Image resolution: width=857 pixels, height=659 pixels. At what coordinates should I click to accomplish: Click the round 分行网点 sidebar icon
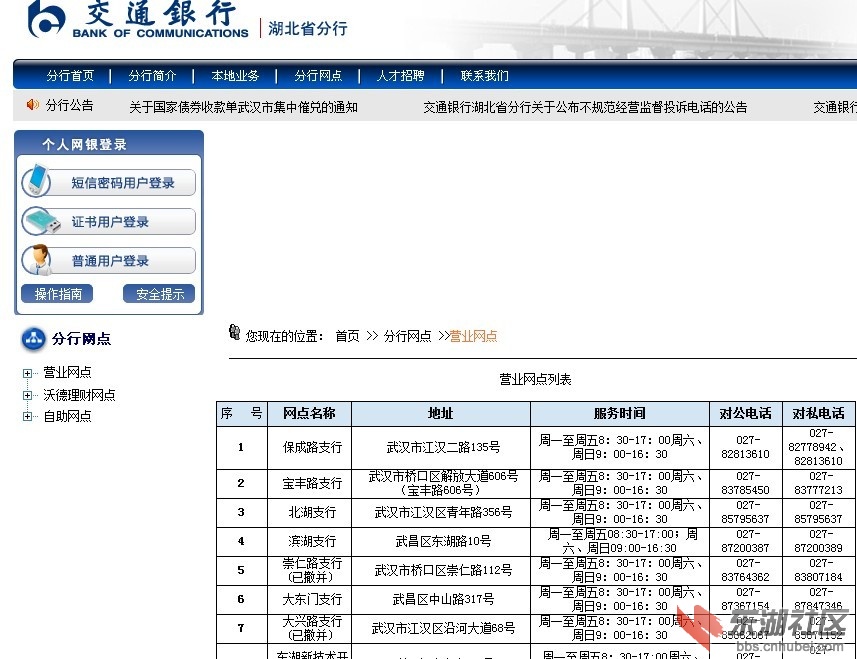coord(34,339)
